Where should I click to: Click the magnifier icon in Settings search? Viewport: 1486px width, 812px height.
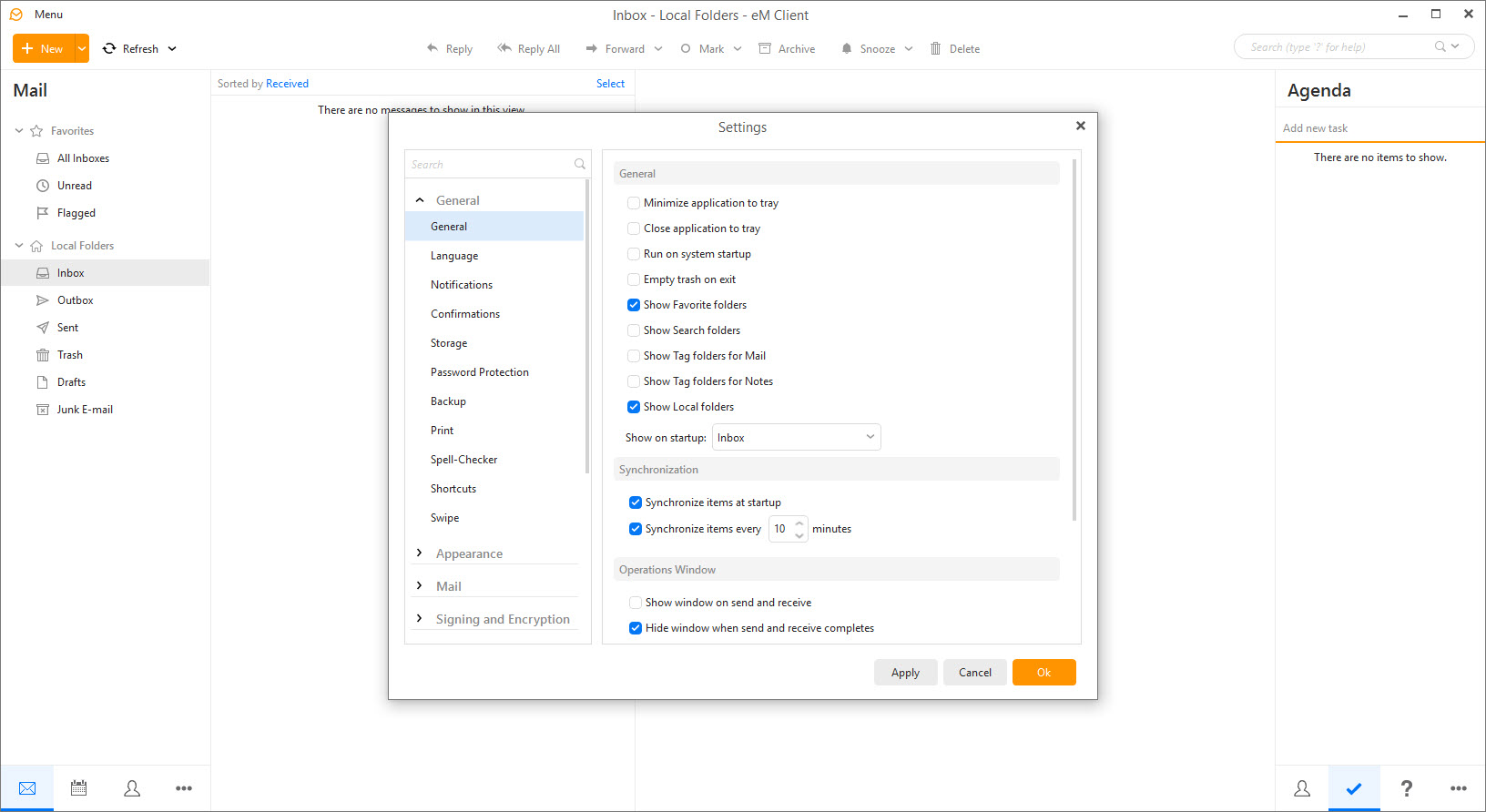[579, 164]
